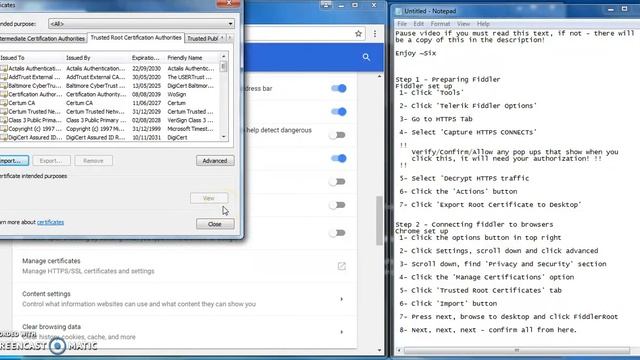The image size is (640, 360).
Task: Select the Copyright (c) 1997 Microsoft row
Action: tap(109, 129)
